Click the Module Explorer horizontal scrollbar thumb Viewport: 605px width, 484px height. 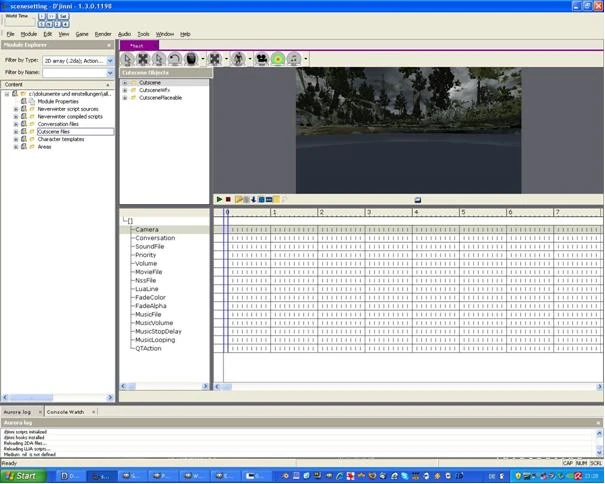click(31, 398)
